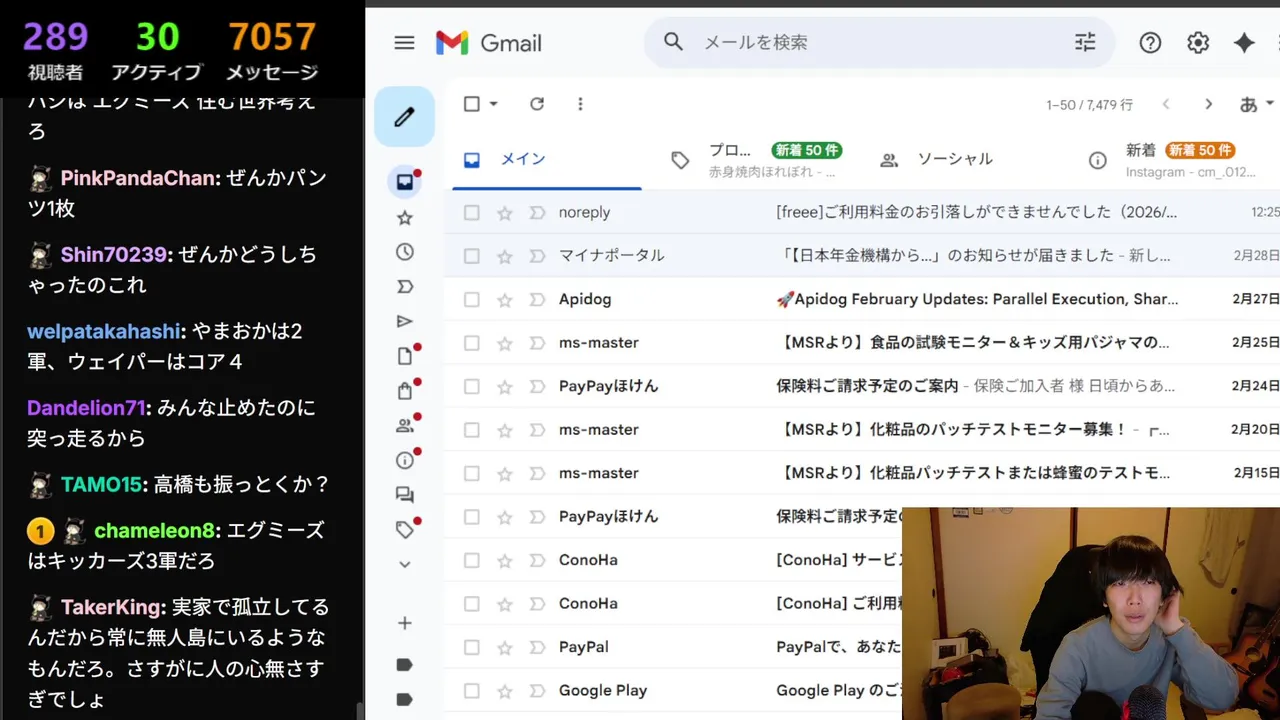Click chat user chameleon8 name
Screen dimensions: 1280x720
(155, 531)
